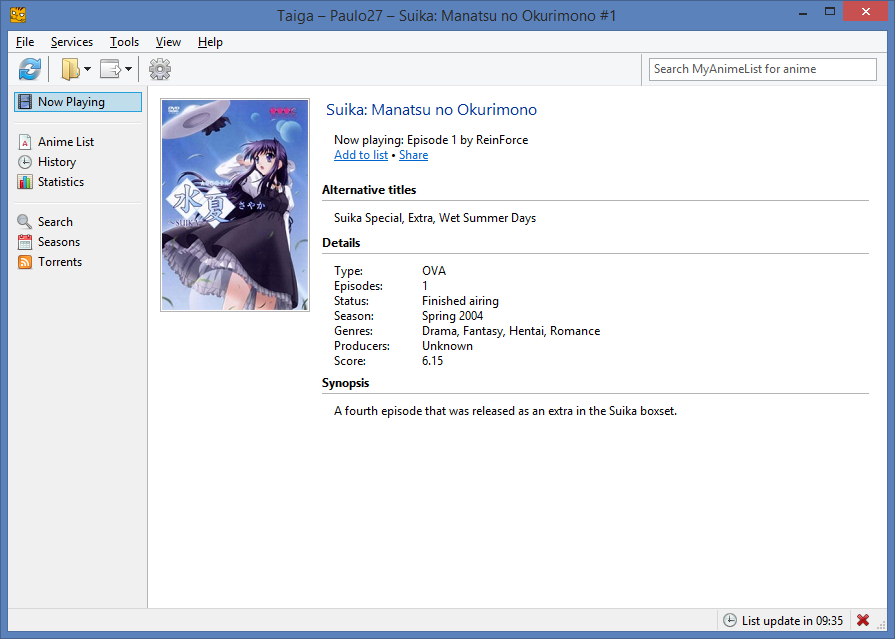The width and height of the screenshot is (895, 639).
Task: Maximize the Taiga window
Action: pos(829,12)
